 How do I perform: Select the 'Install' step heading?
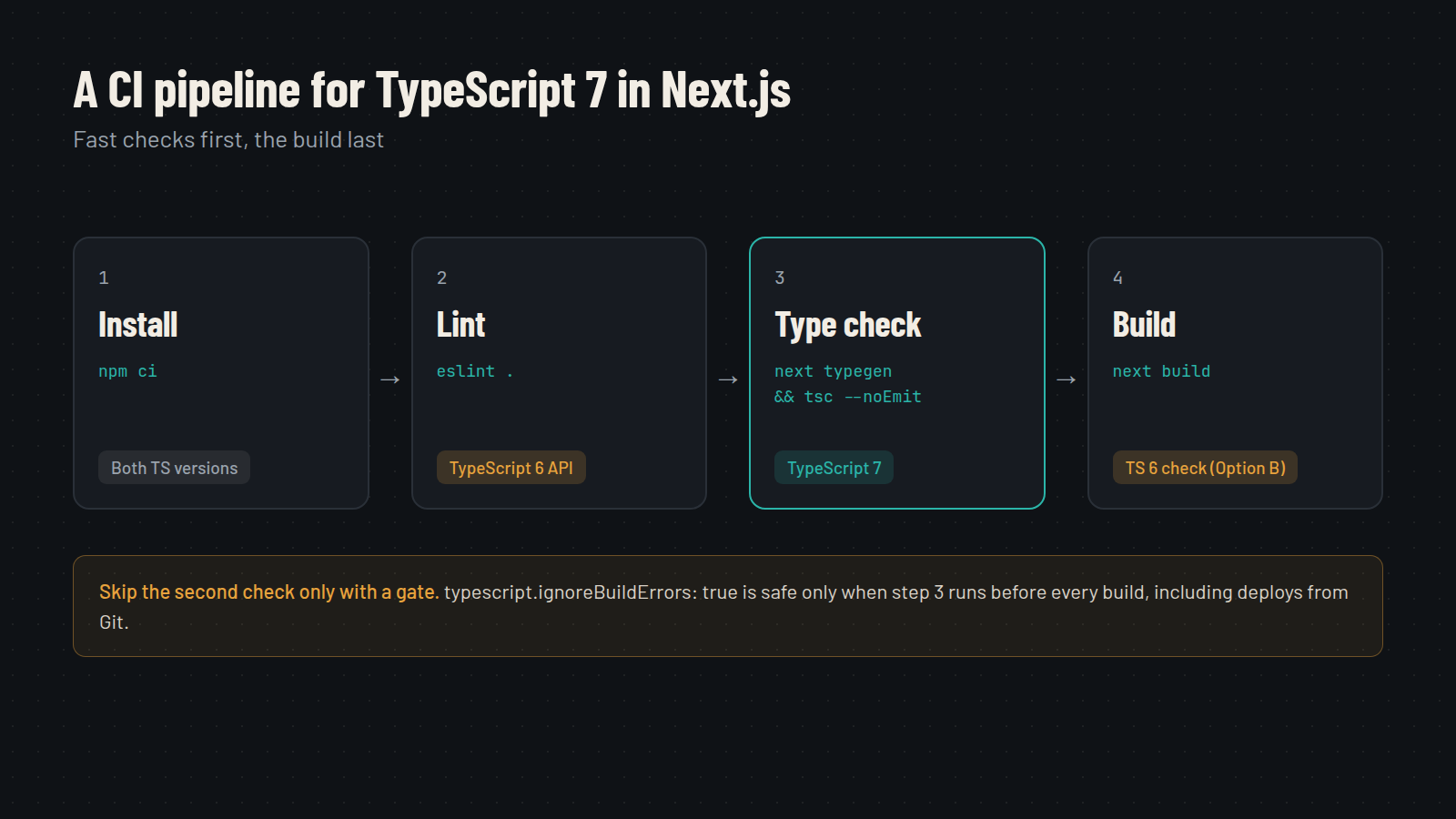pyautogui.click(x=138, y=325)
